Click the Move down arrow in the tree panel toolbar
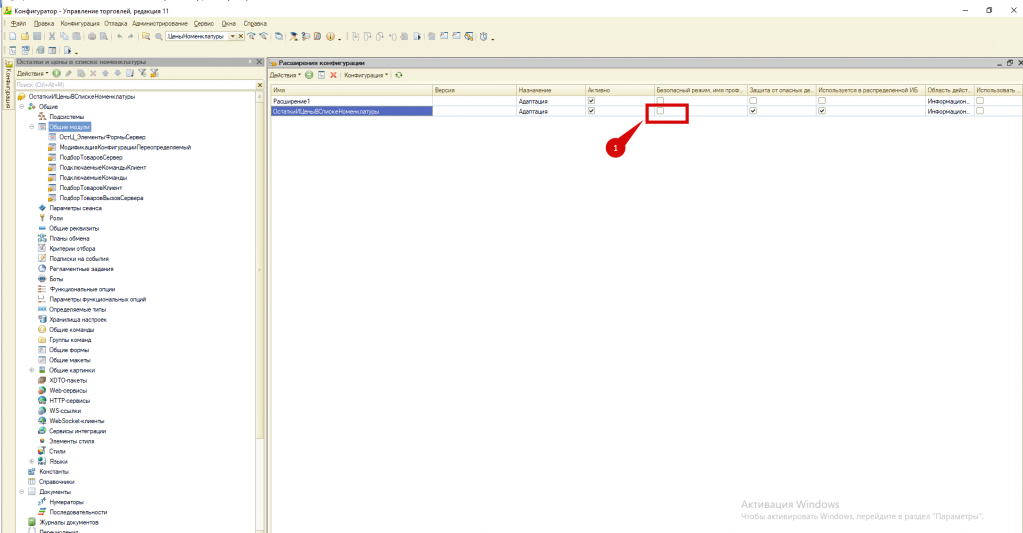Image resolution: width=1023 pixels, height=533 pixels. click(x=117, y=73)
